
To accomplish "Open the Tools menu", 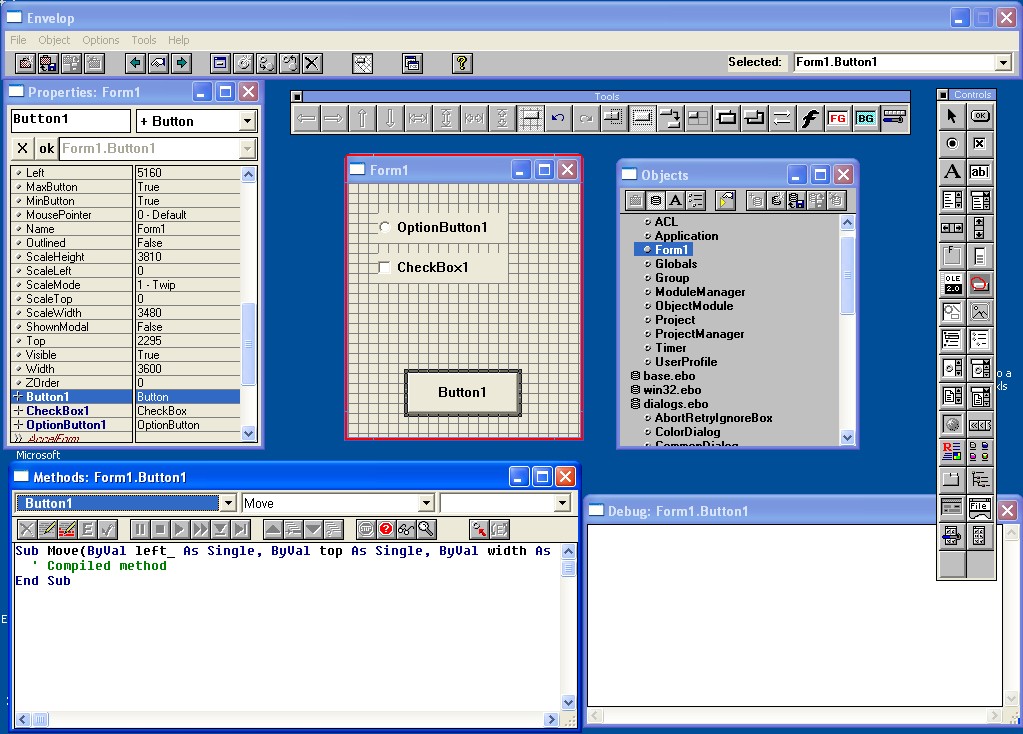I will (144, 40).
